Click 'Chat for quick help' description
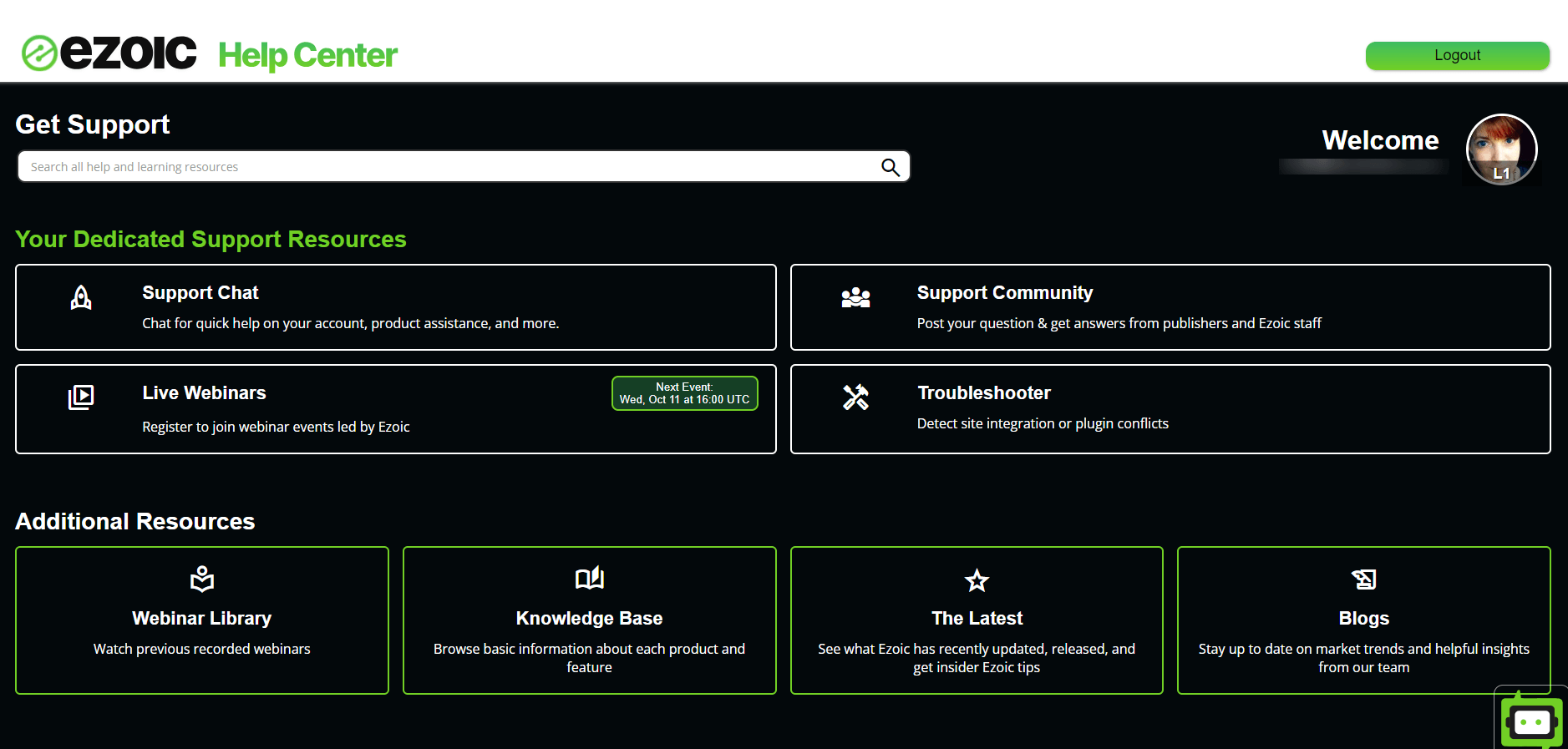This screenshot has width=1568, height=749. coord(351,323)
